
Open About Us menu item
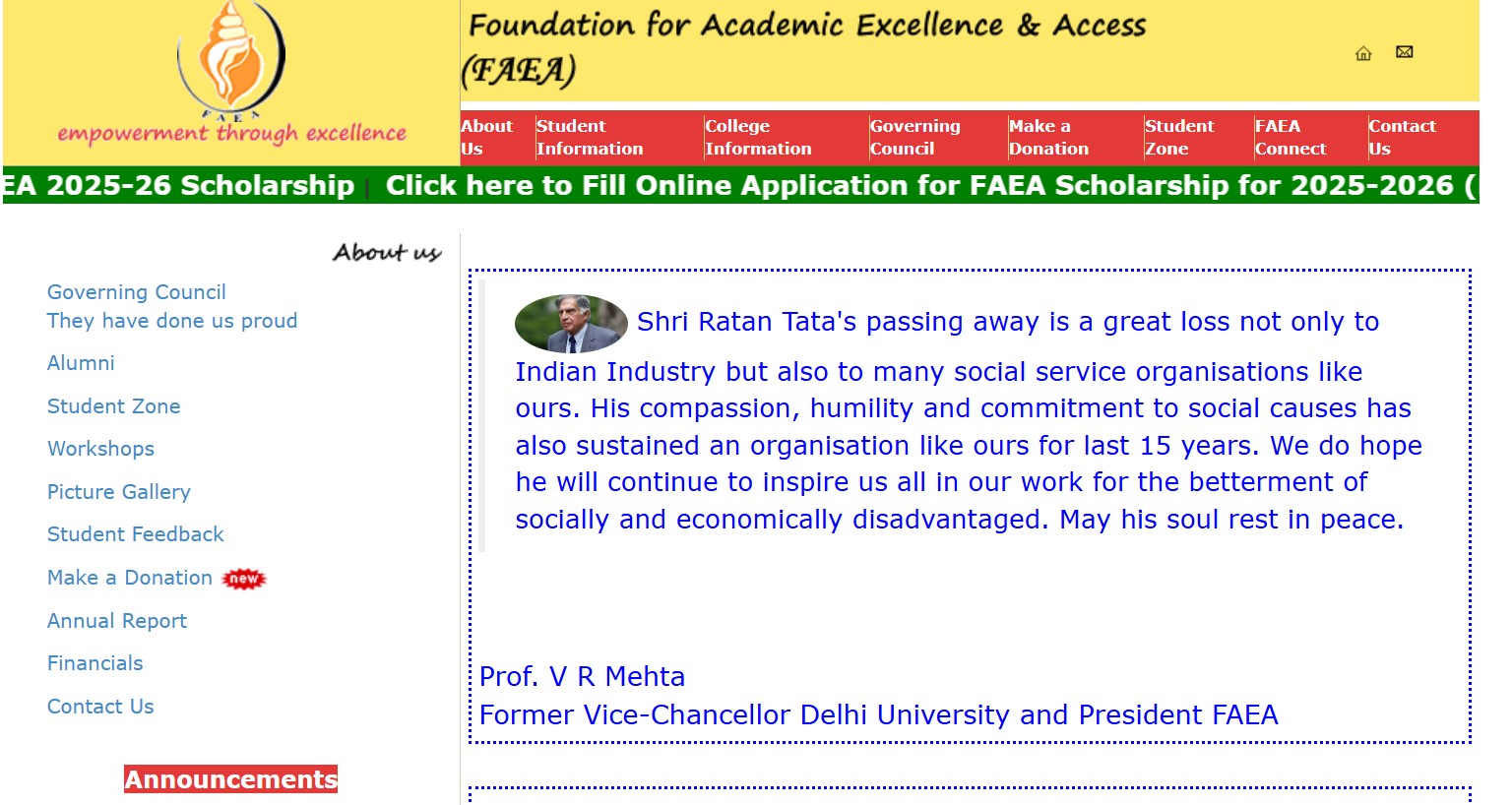point(486,138)
